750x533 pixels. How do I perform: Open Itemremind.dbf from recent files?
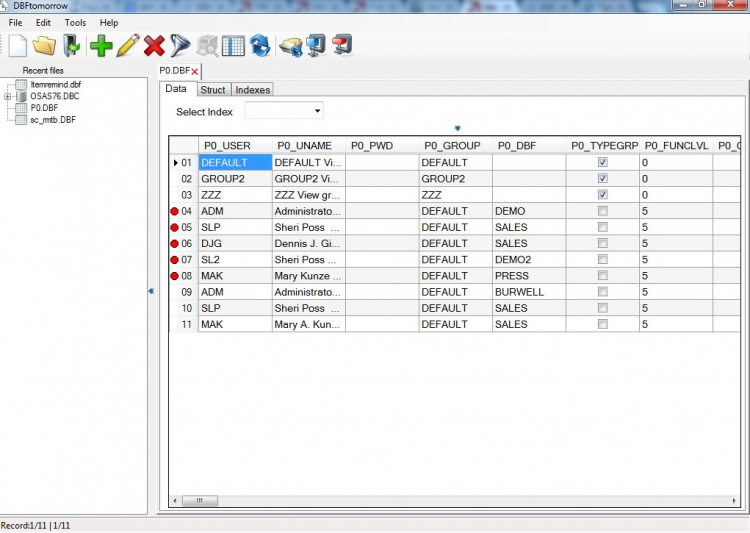coord(56,85)
